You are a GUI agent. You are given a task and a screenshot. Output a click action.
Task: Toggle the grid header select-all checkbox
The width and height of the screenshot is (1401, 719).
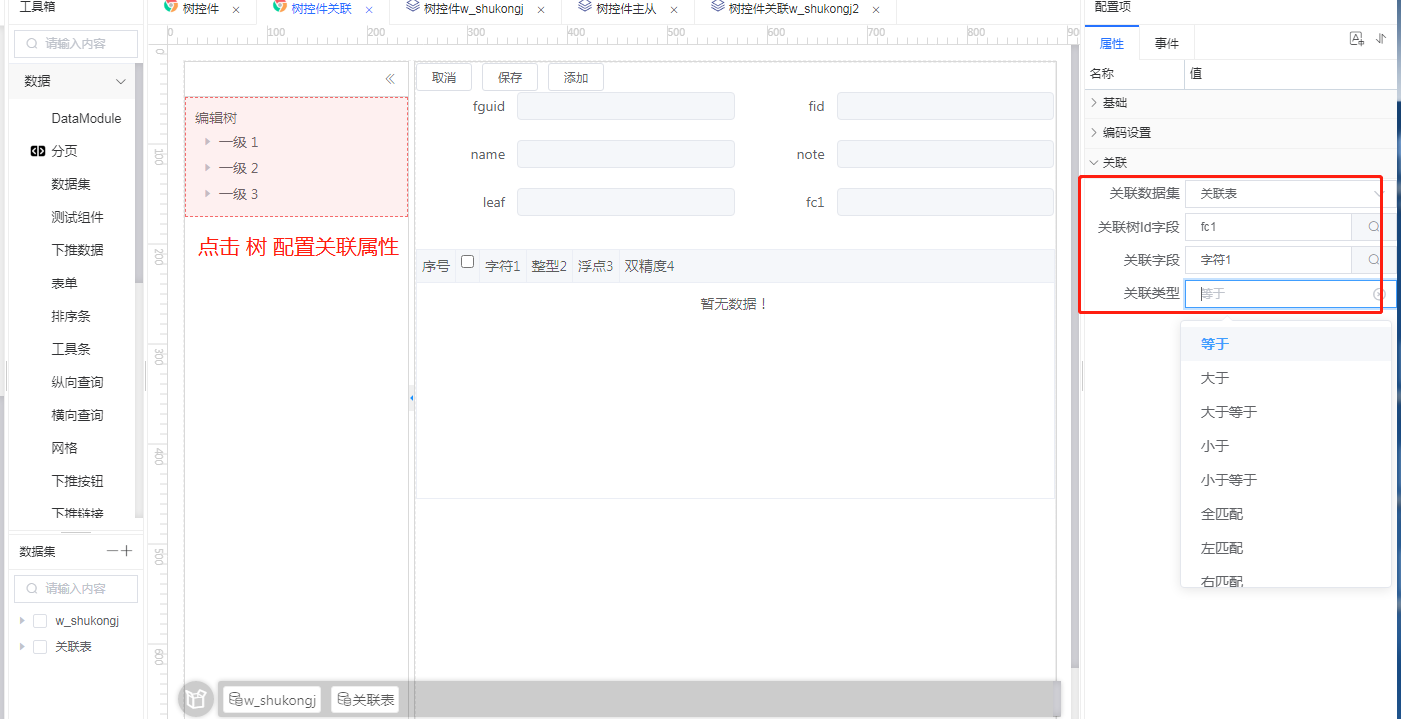click(x=467, y=262)
